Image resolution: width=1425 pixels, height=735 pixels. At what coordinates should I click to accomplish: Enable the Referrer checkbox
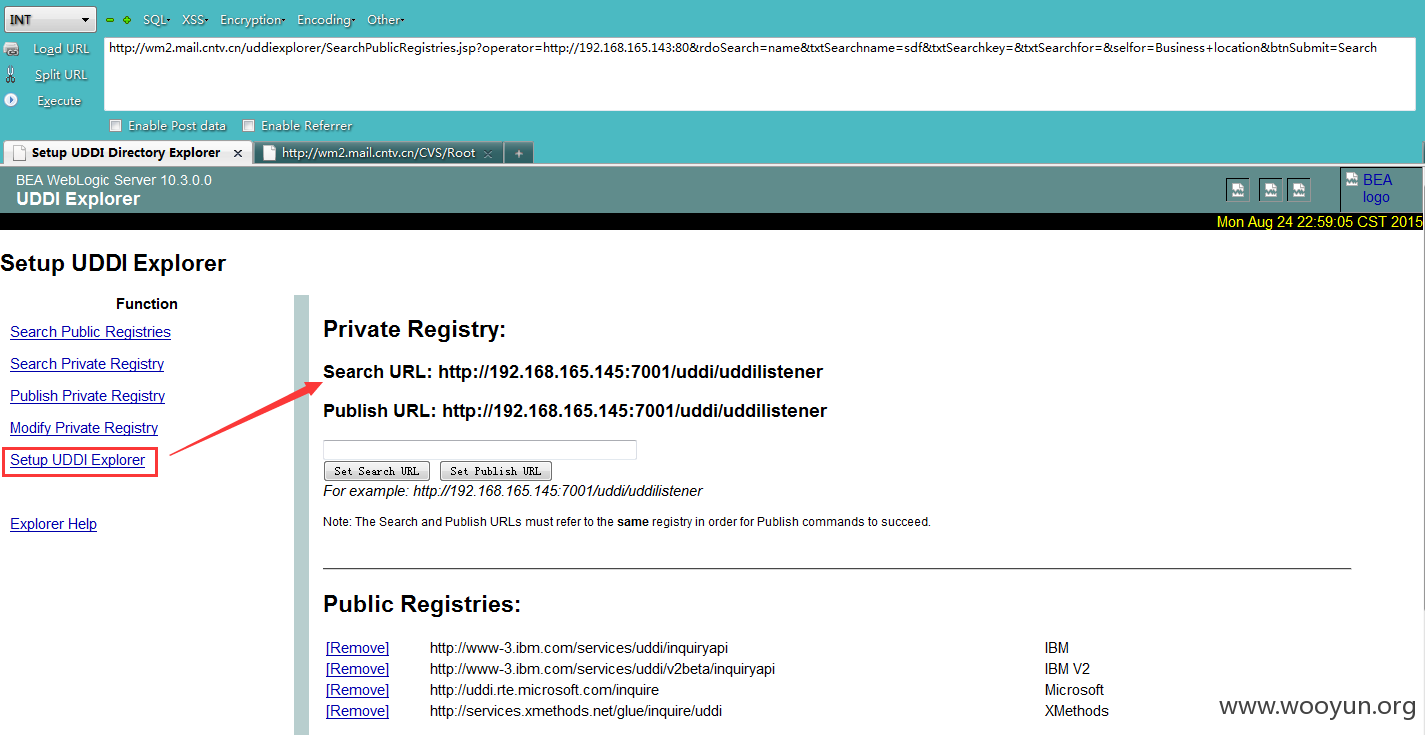point(249,126)
